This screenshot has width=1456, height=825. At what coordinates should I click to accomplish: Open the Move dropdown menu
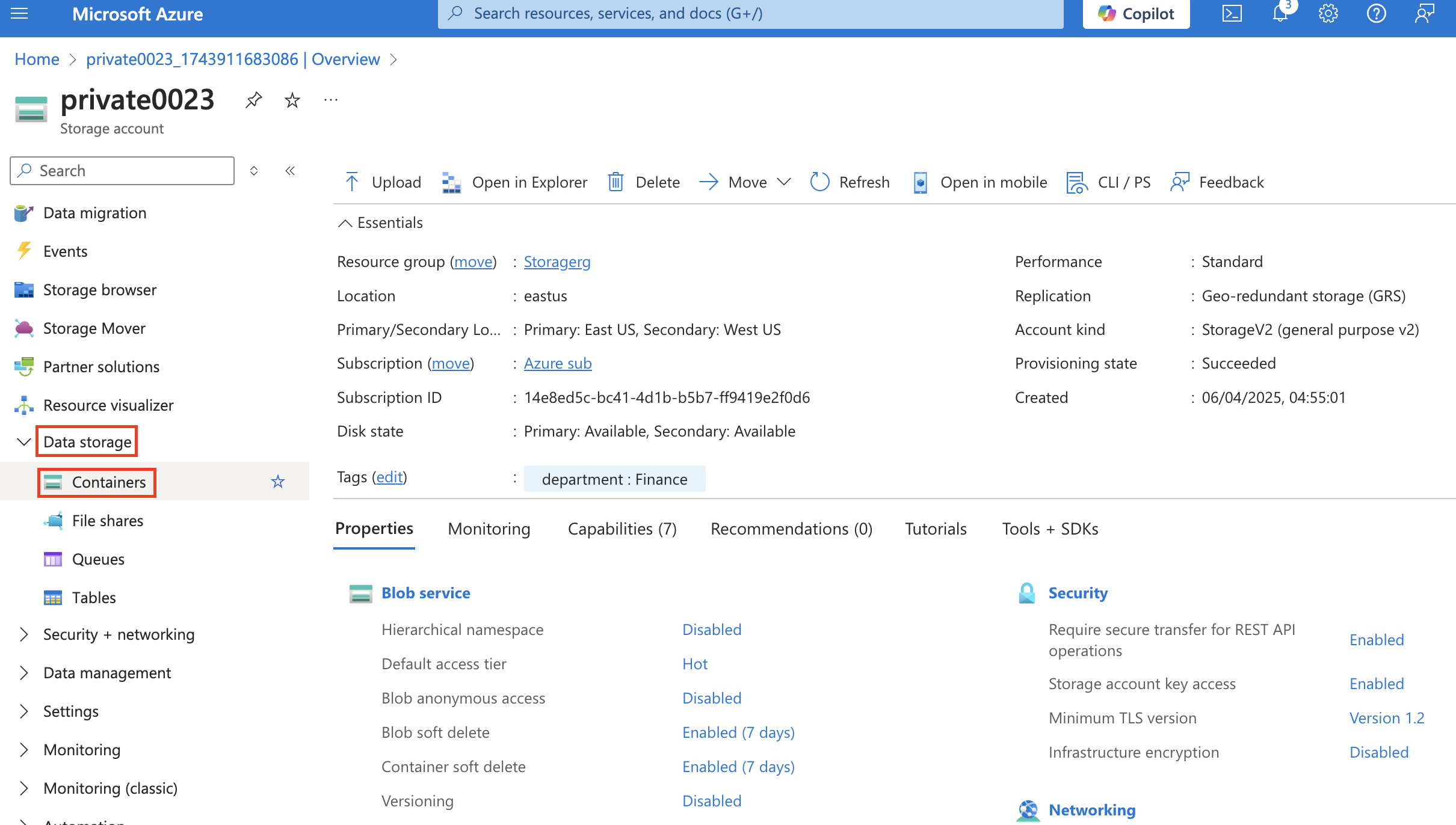[x=745, y=182]
